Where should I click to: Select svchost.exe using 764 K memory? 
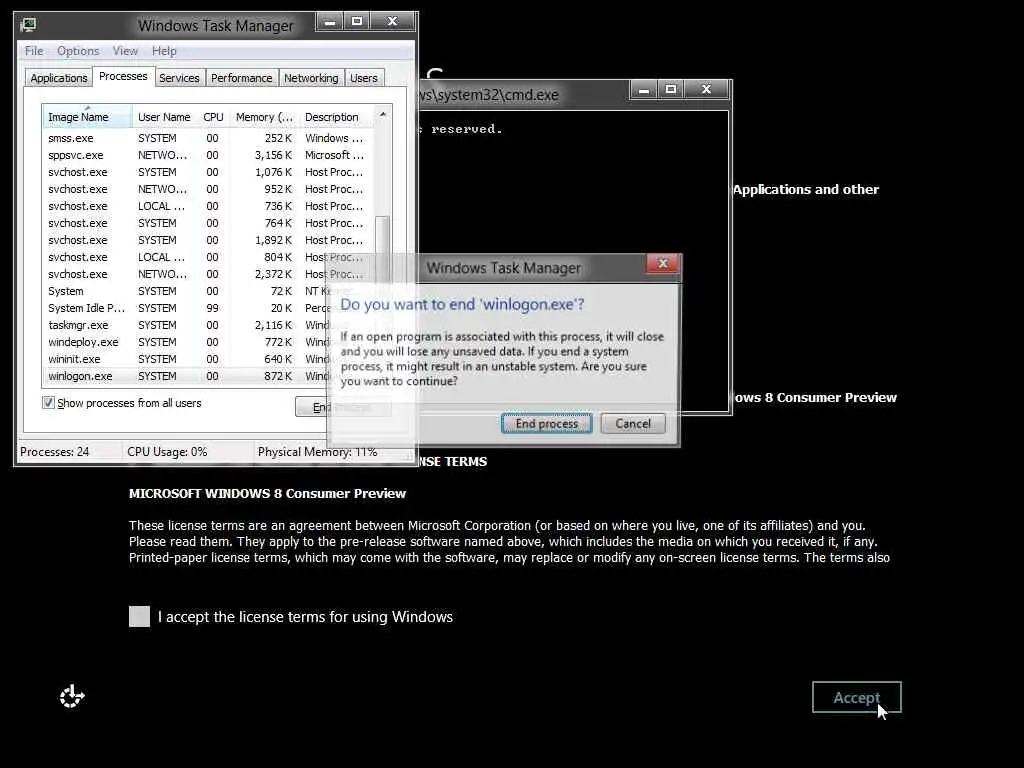[x=208, y=223]
